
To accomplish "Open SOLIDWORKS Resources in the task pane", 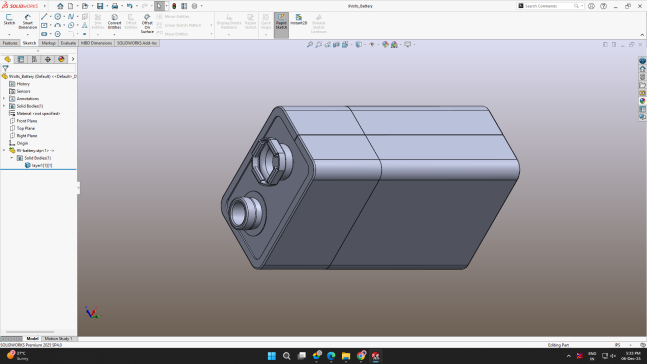I will [x=642, y=69].
